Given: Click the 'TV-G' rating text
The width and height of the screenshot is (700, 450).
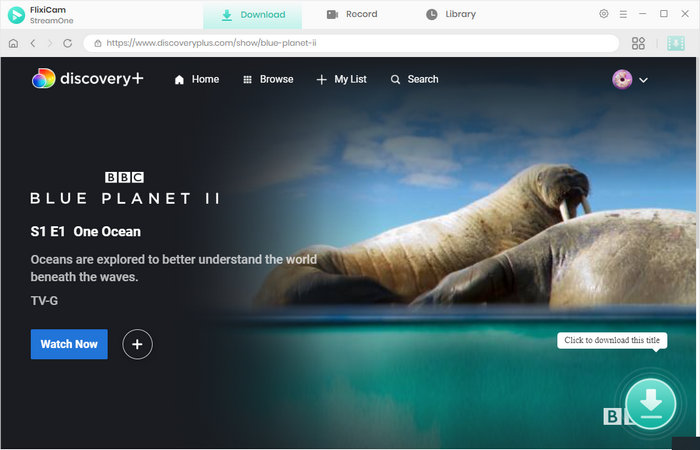Looking at the screenshot, I should pos(44,301).
